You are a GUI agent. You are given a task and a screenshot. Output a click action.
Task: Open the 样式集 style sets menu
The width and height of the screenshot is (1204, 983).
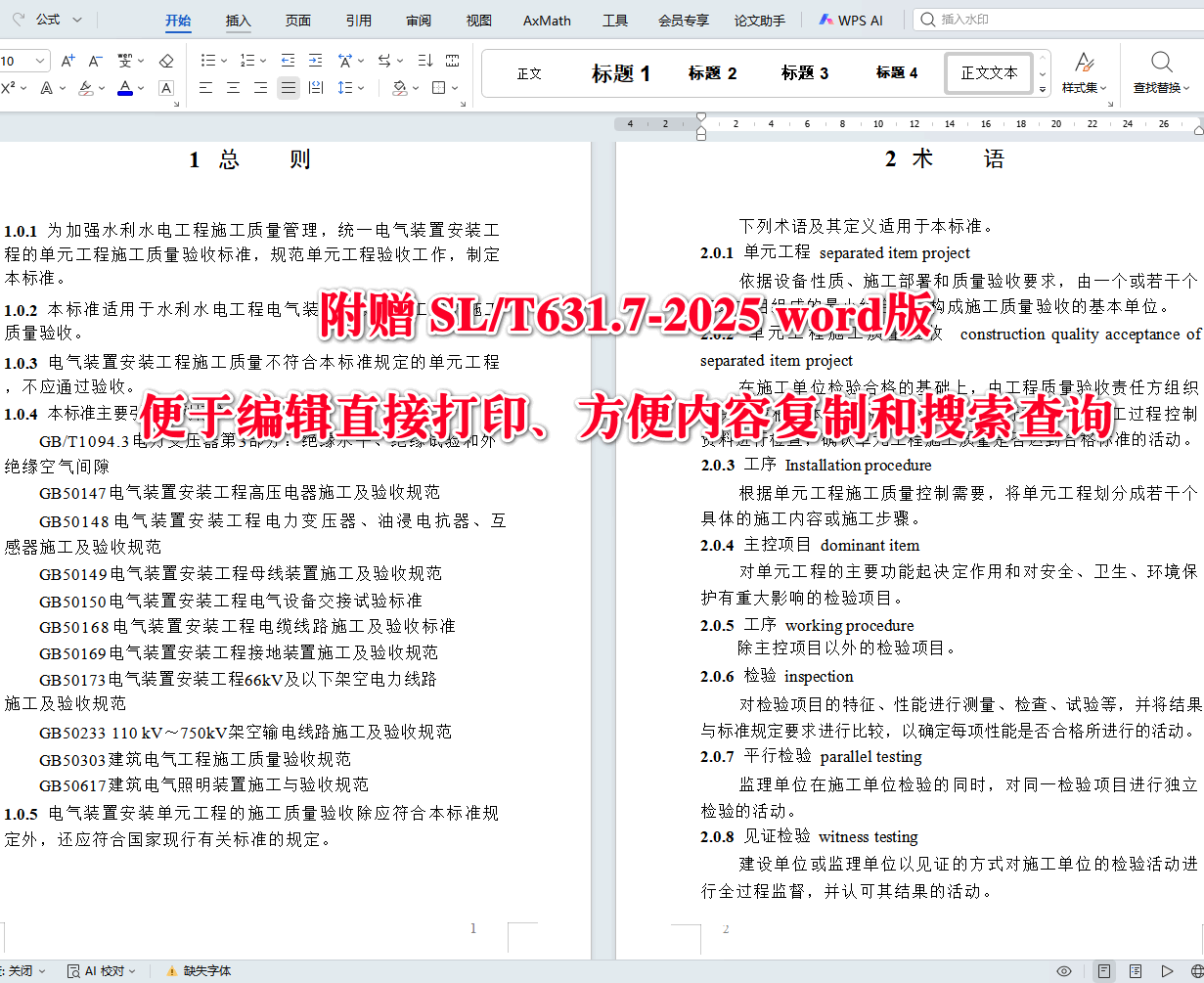1085,72
